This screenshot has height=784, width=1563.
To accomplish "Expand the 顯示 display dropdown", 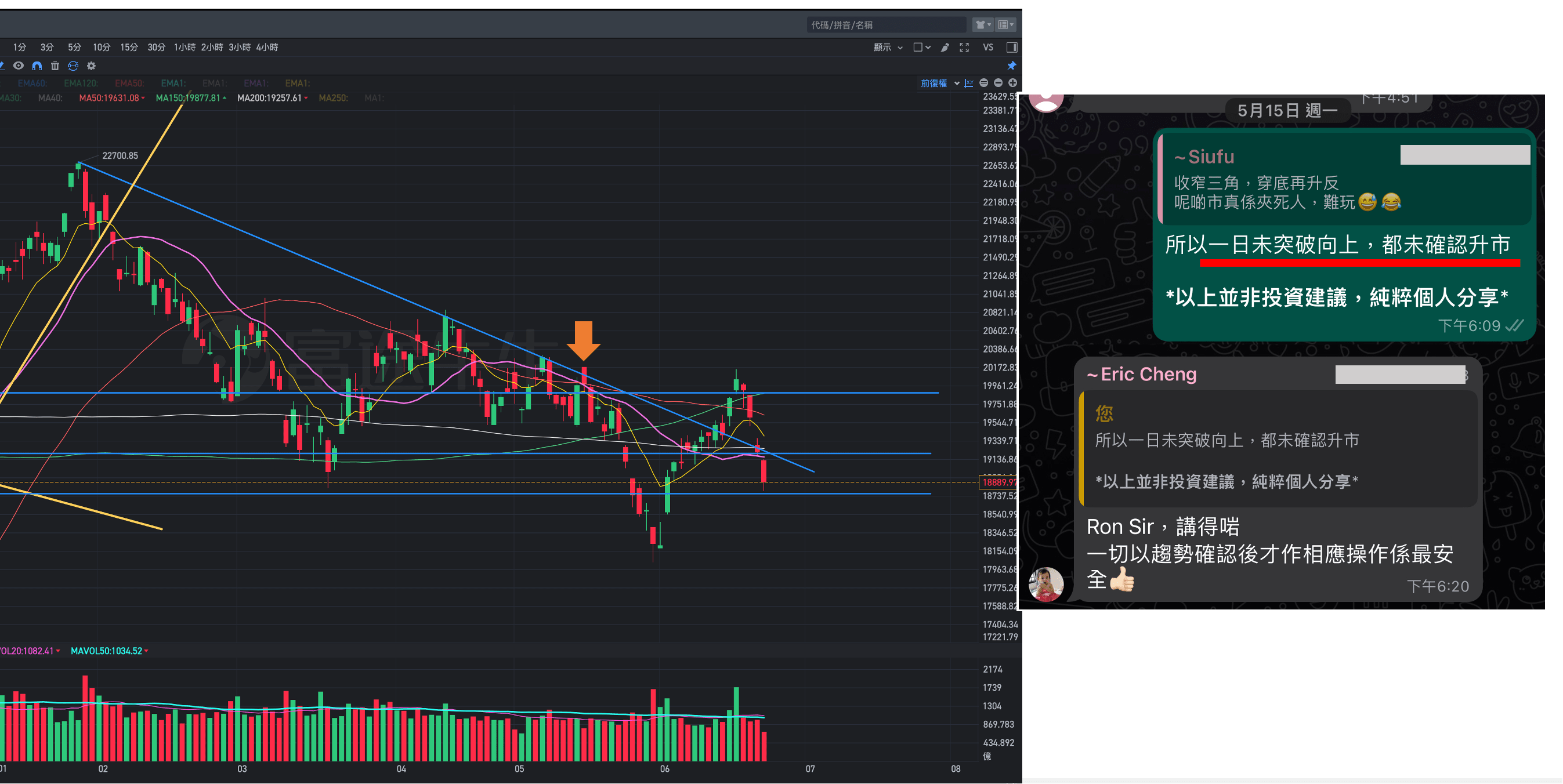I will coord(888,48).
